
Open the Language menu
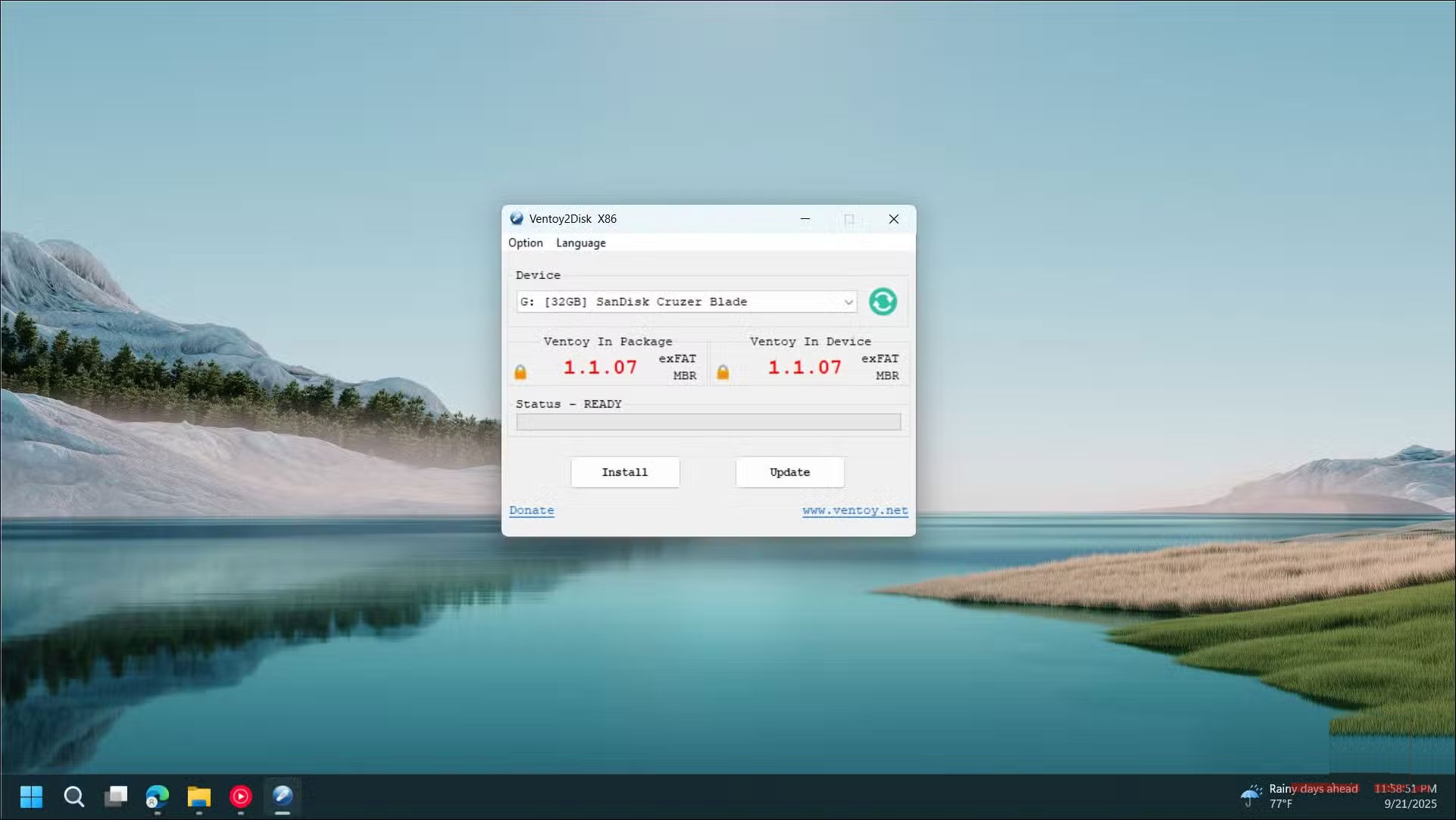(580, 243)
